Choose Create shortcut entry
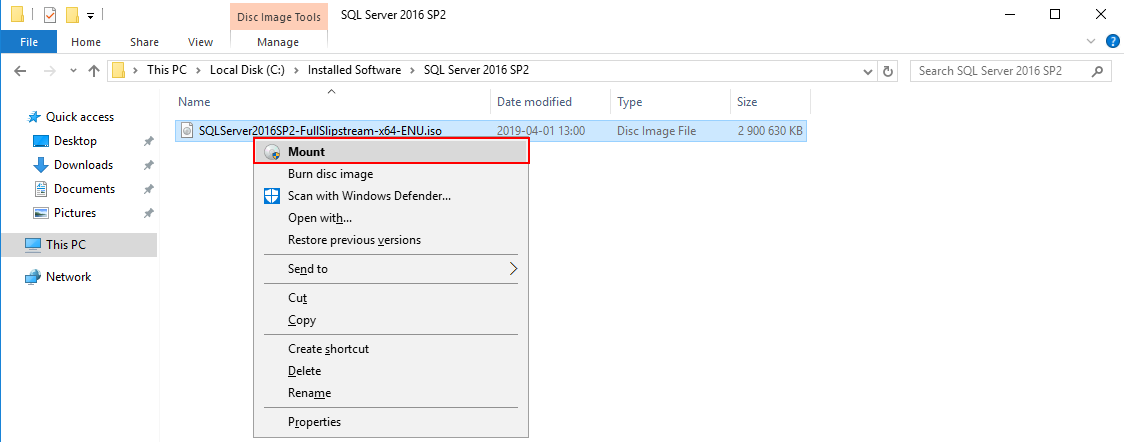This screenshot has width=1124, height=442. click(x=391, y=349)
